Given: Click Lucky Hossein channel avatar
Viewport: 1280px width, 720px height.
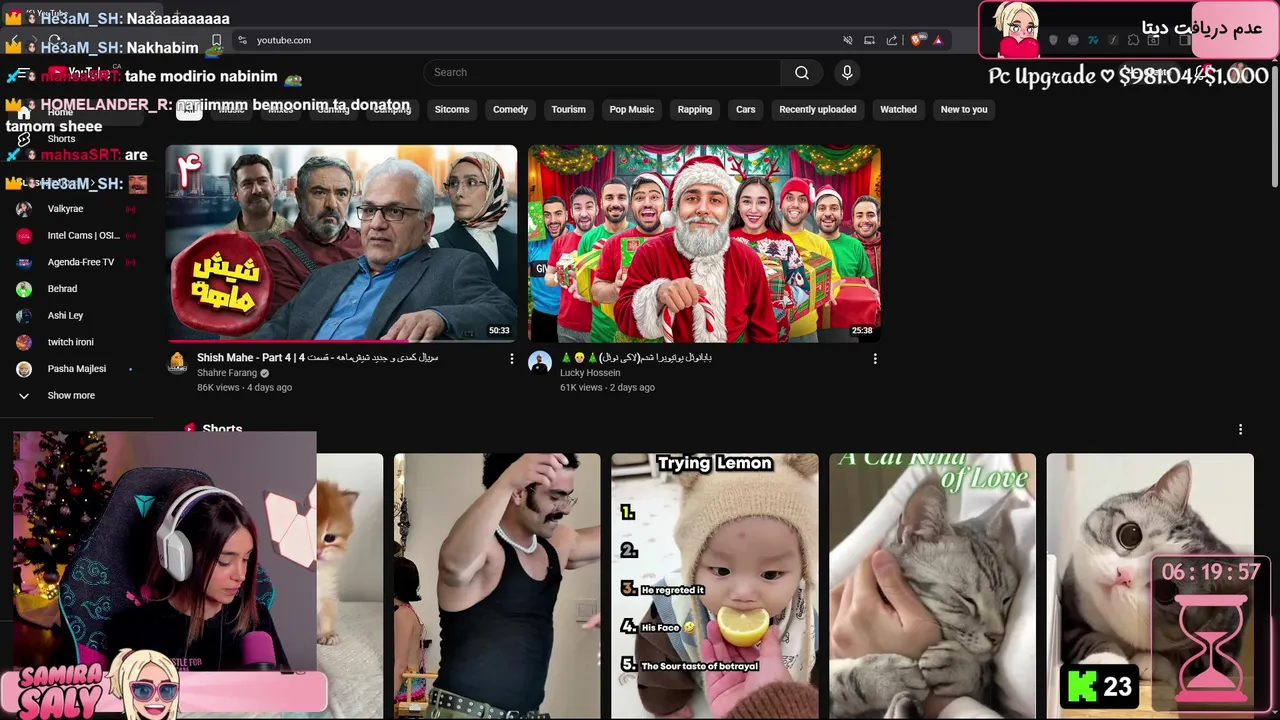Looking at the screenshot, I should (x=540, y=362).
